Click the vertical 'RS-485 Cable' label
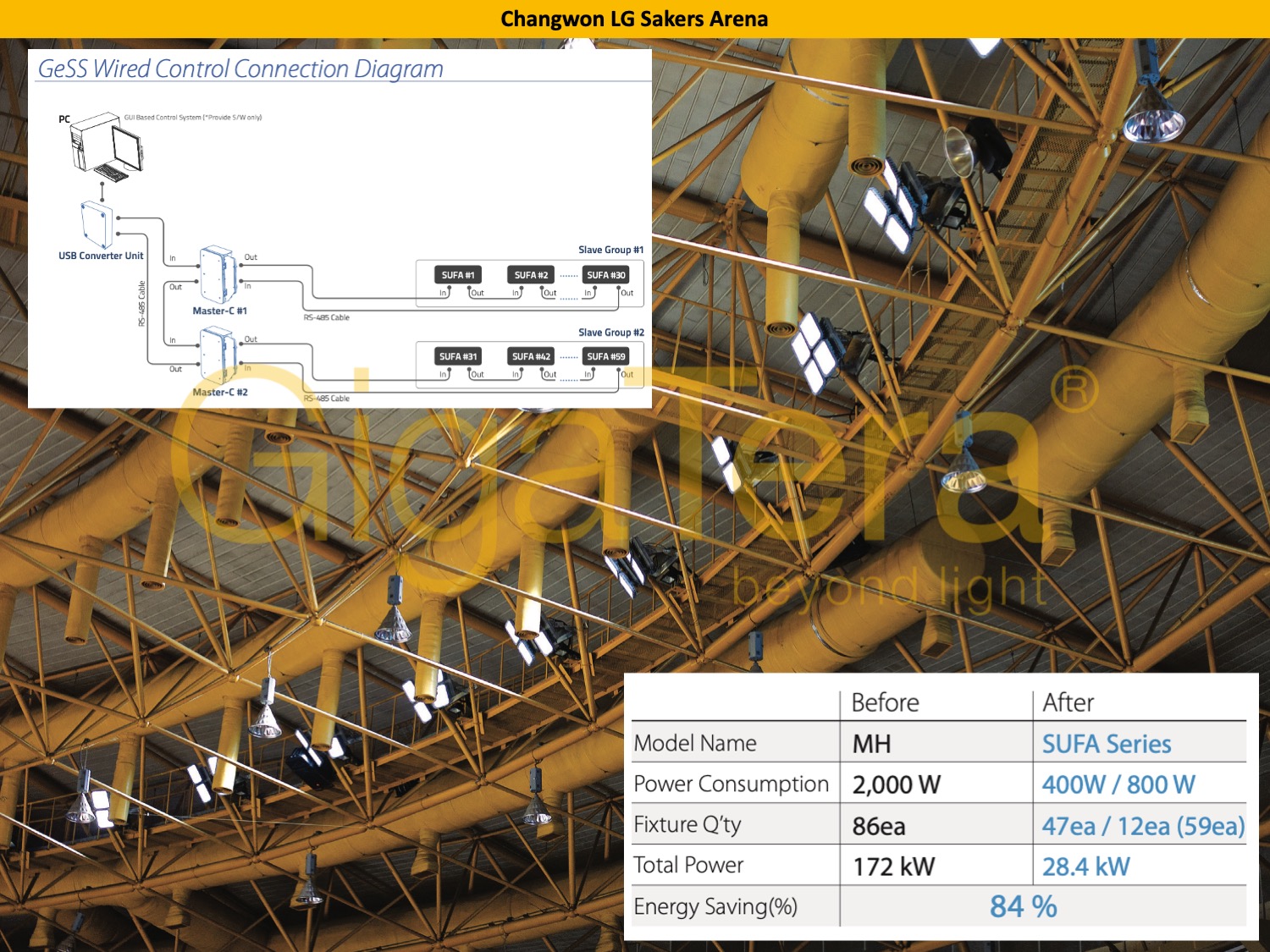 (x=141, y=304)
